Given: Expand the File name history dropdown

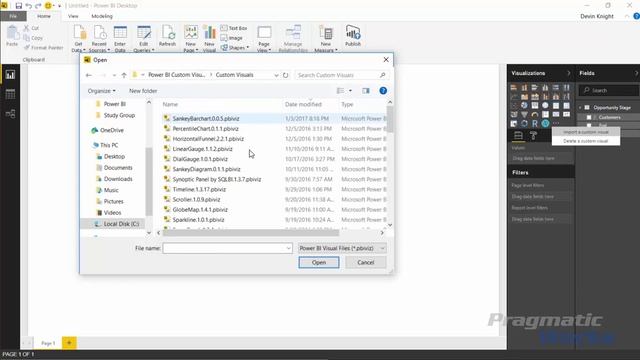Looking at the screenshot, I should pyautogui.click(x=288, y=248).
